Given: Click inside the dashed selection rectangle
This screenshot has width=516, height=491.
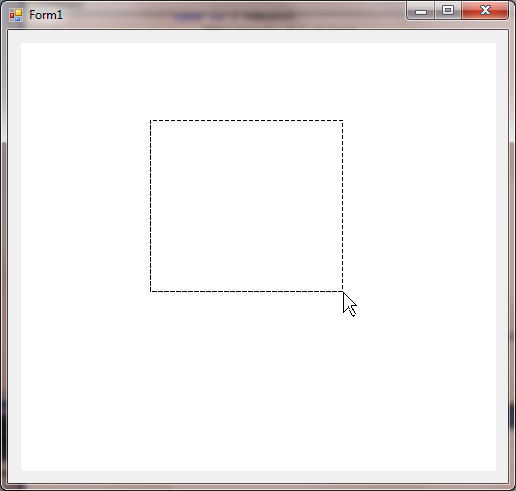Looking at the screenshot, I should point(247,206).
